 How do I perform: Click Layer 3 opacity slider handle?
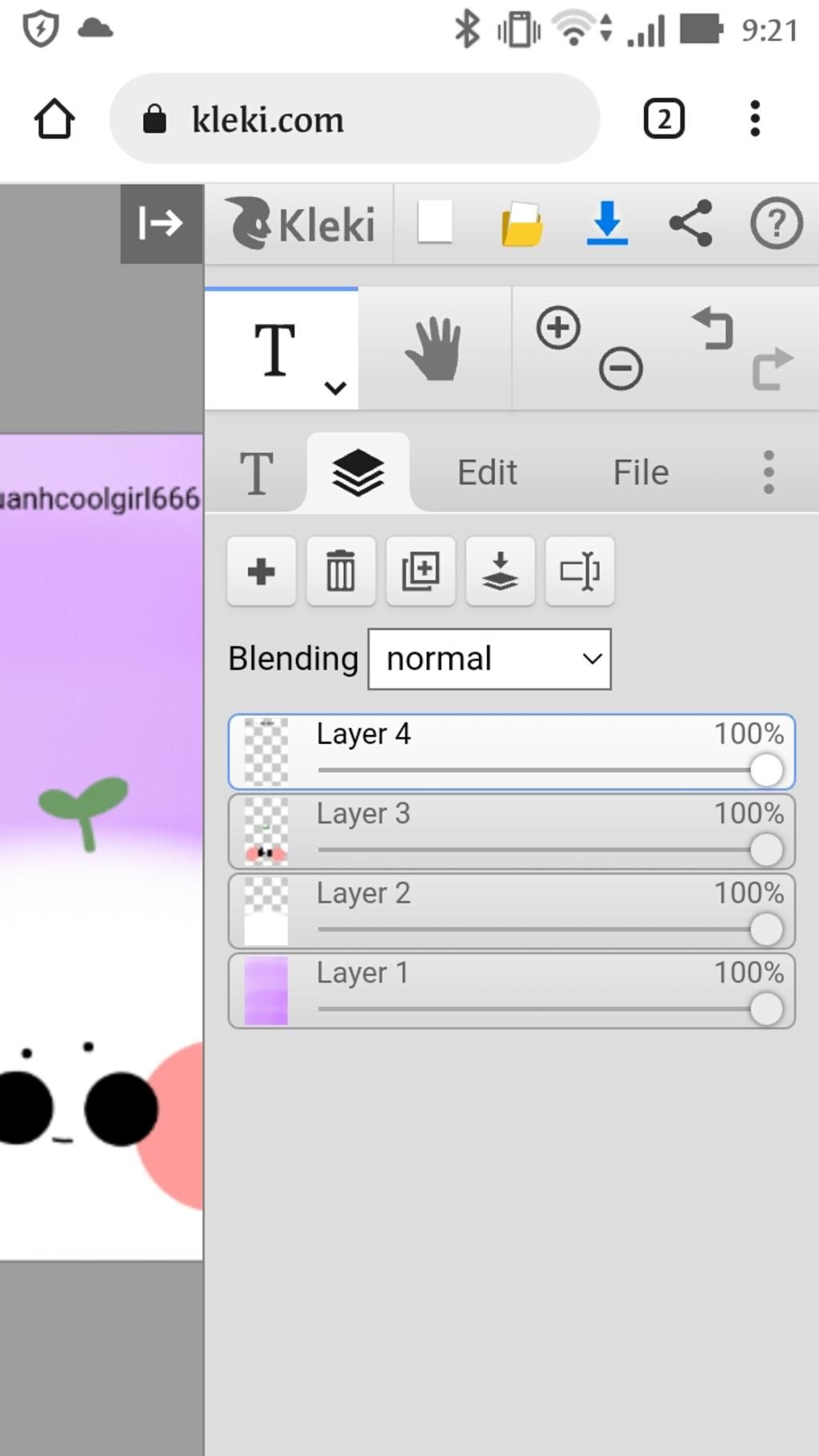[766, 850]
